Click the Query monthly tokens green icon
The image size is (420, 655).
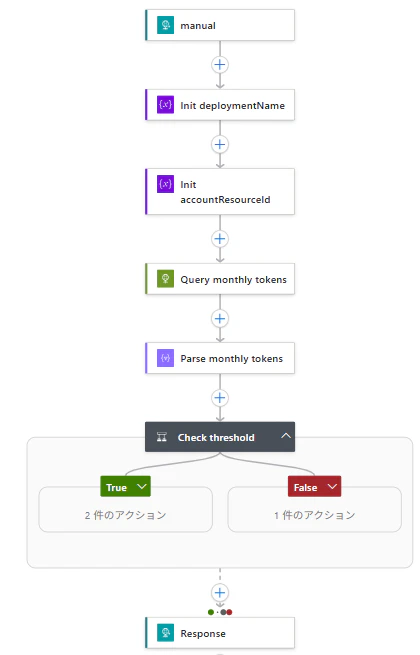coord(165,279)
